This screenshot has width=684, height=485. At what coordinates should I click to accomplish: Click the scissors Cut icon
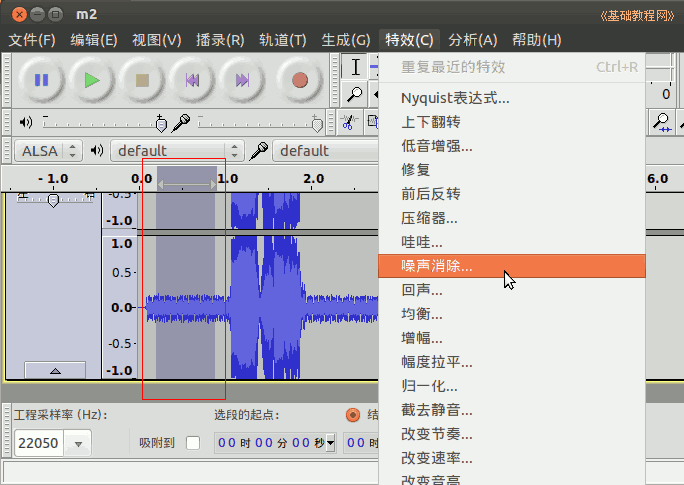click(348, 122)
